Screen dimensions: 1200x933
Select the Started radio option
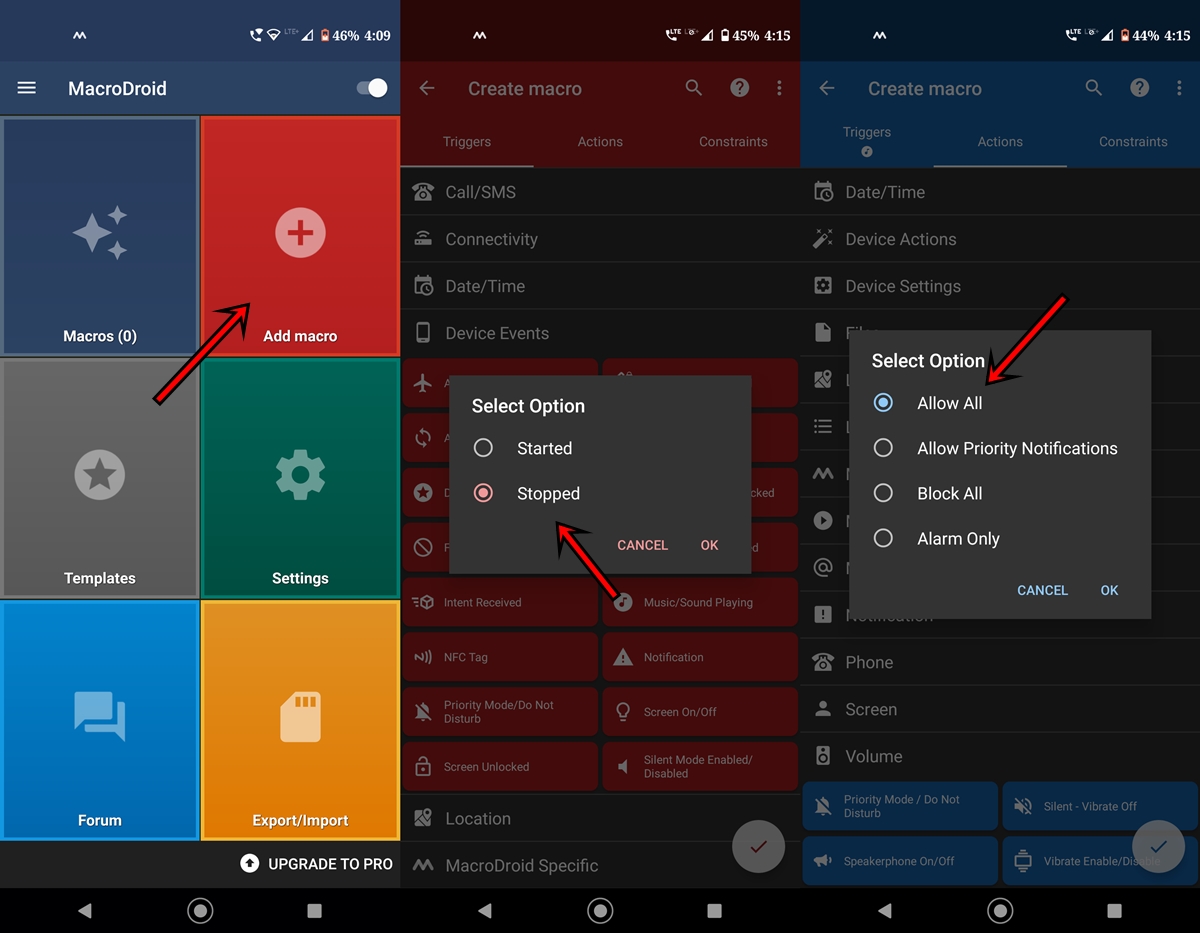[x=484, y=448]
